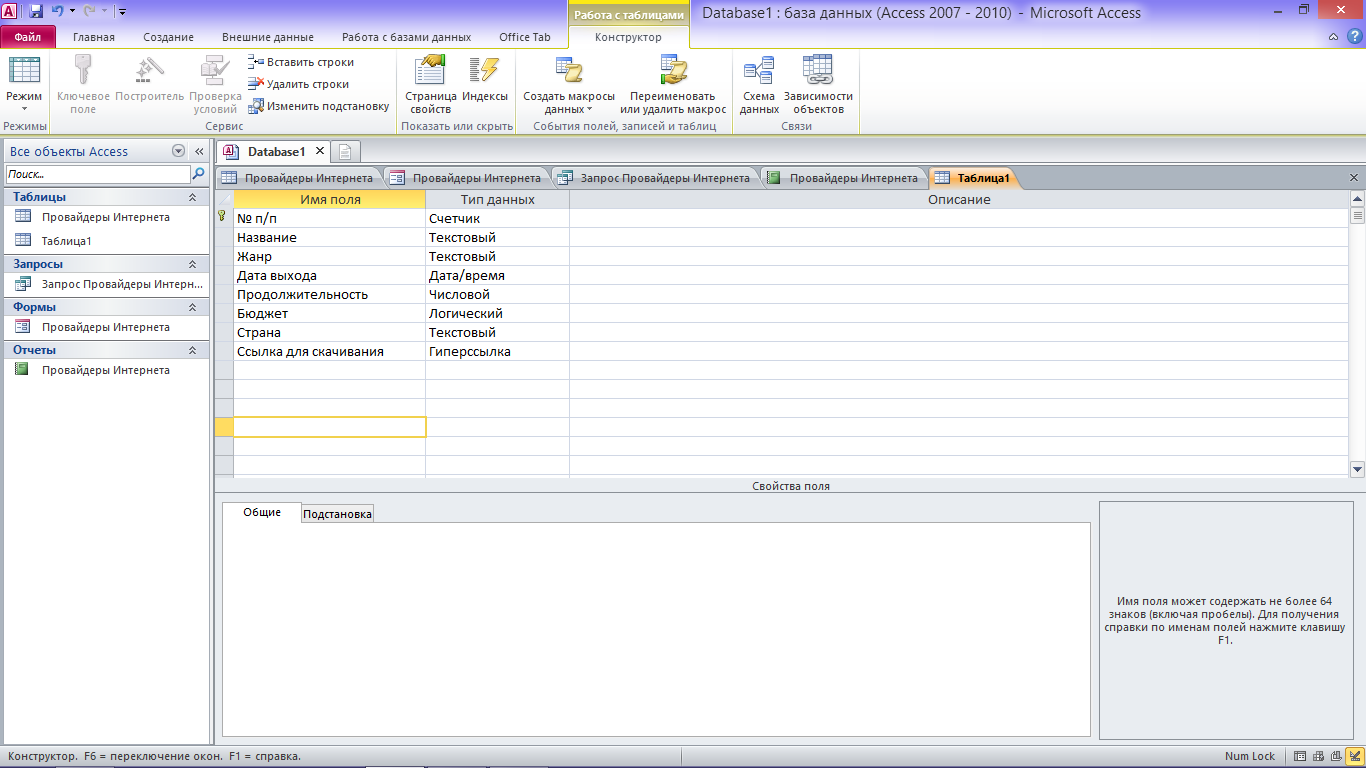Screen dimensions: 1366x768
Task: Open Страница свойств property sheet
Action: click(431, 85)
